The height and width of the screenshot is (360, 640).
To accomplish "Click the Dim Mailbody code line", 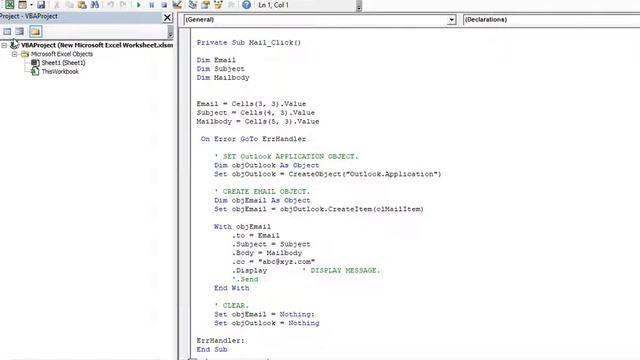I will pyautogui.click(x=223, y=78).
